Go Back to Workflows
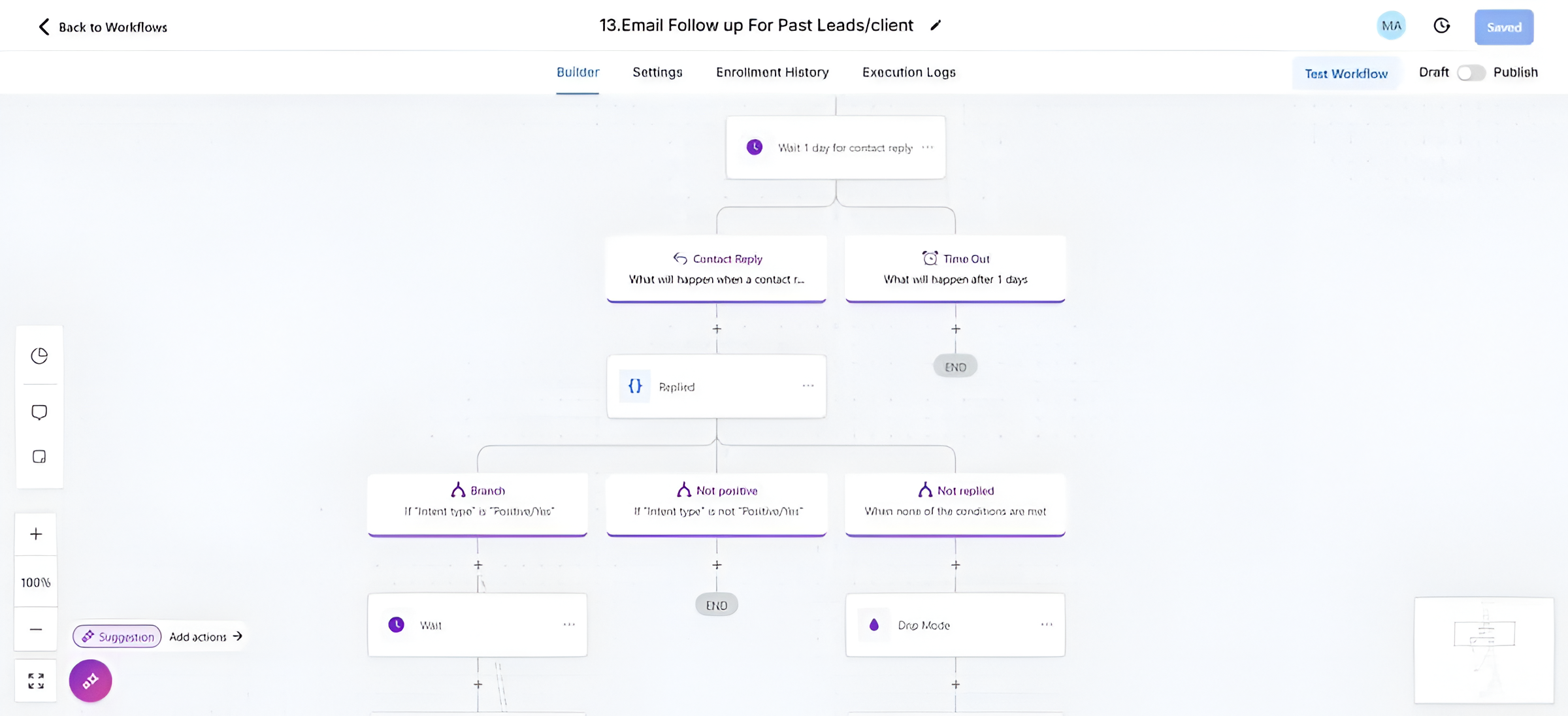The width and height of the screenshot is (1568, 716). (102, 27)
